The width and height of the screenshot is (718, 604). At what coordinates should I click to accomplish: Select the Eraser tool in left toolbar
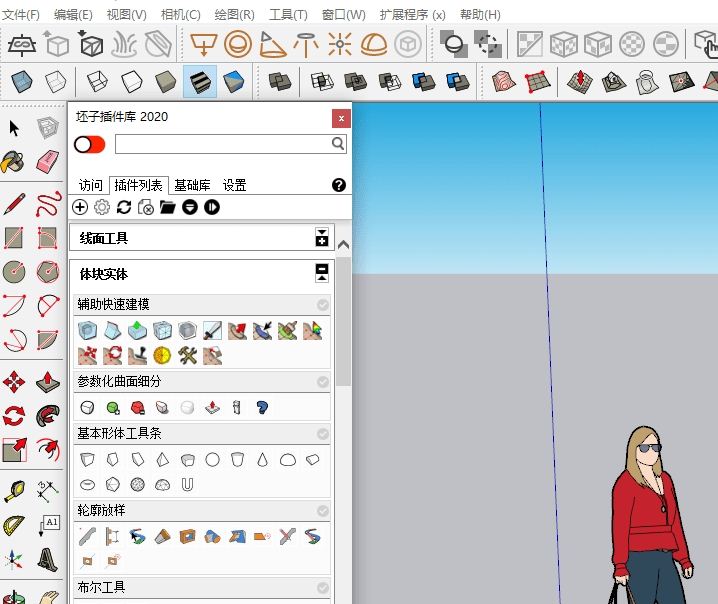coord(47,161)
